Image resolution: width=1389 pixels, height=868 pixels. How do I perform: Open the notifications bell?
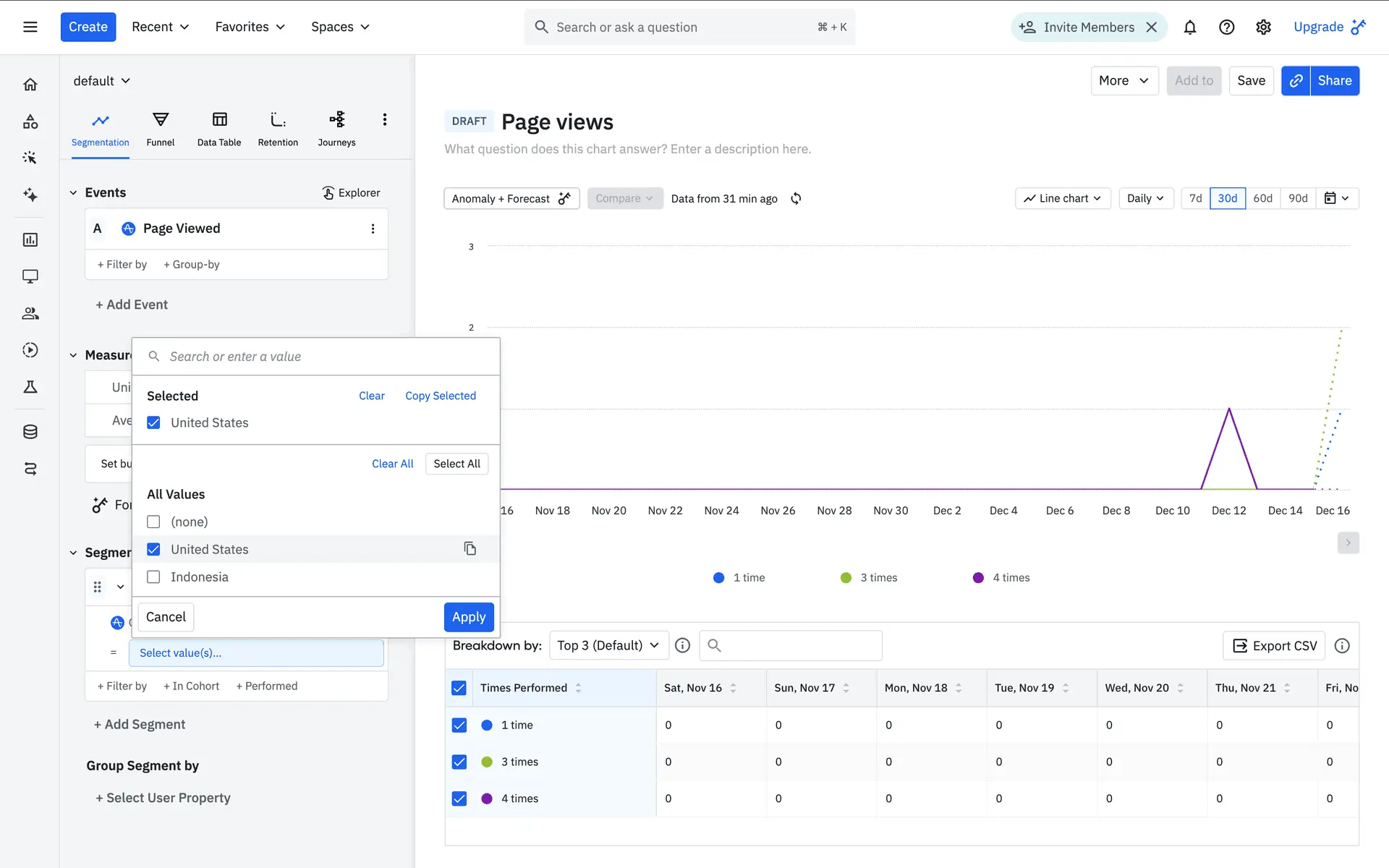click(1189, 27)
